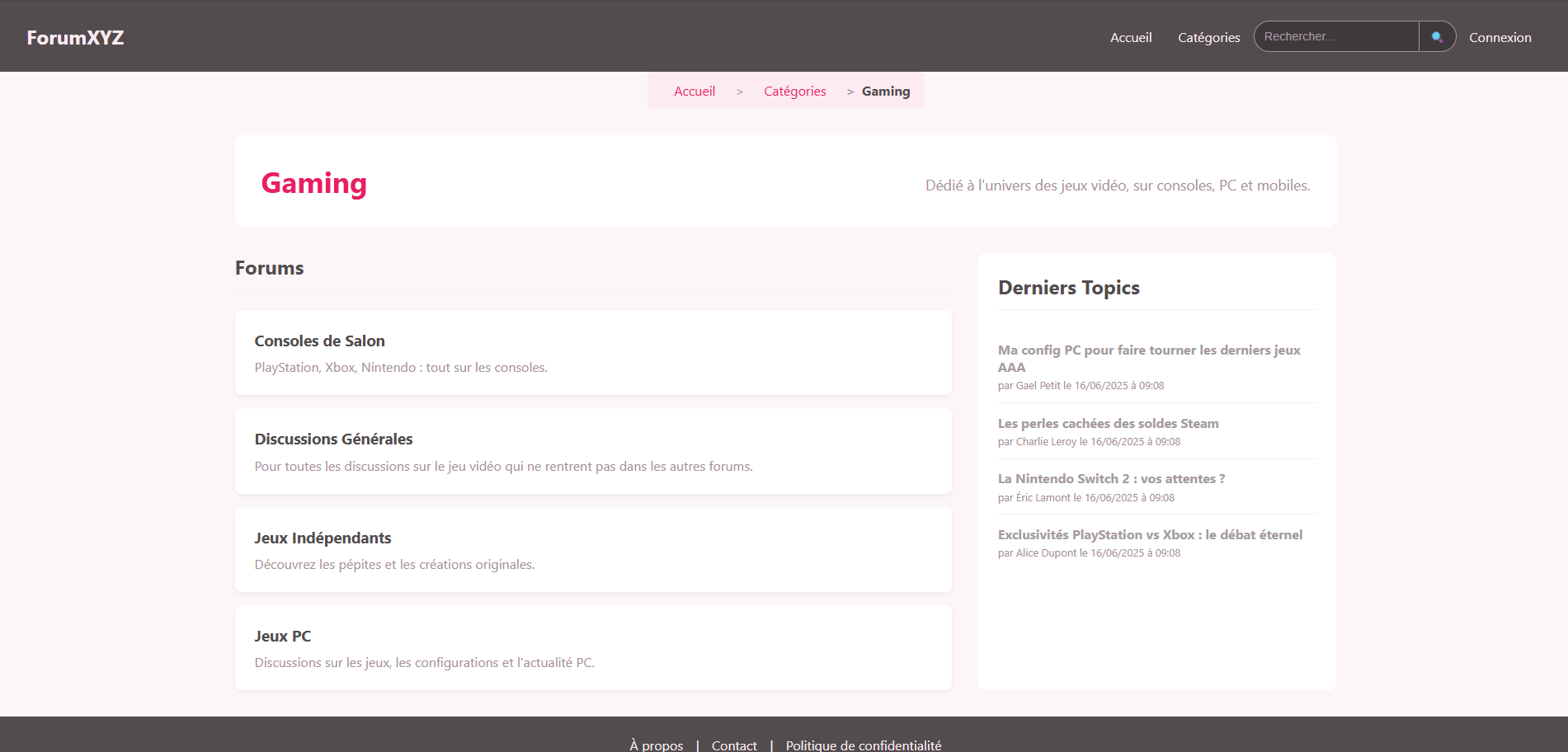Viewport: 1568px width, 752px height.
Task: Click Accueil in the breadcrumb trail
Action: click(x=694, y=91)
